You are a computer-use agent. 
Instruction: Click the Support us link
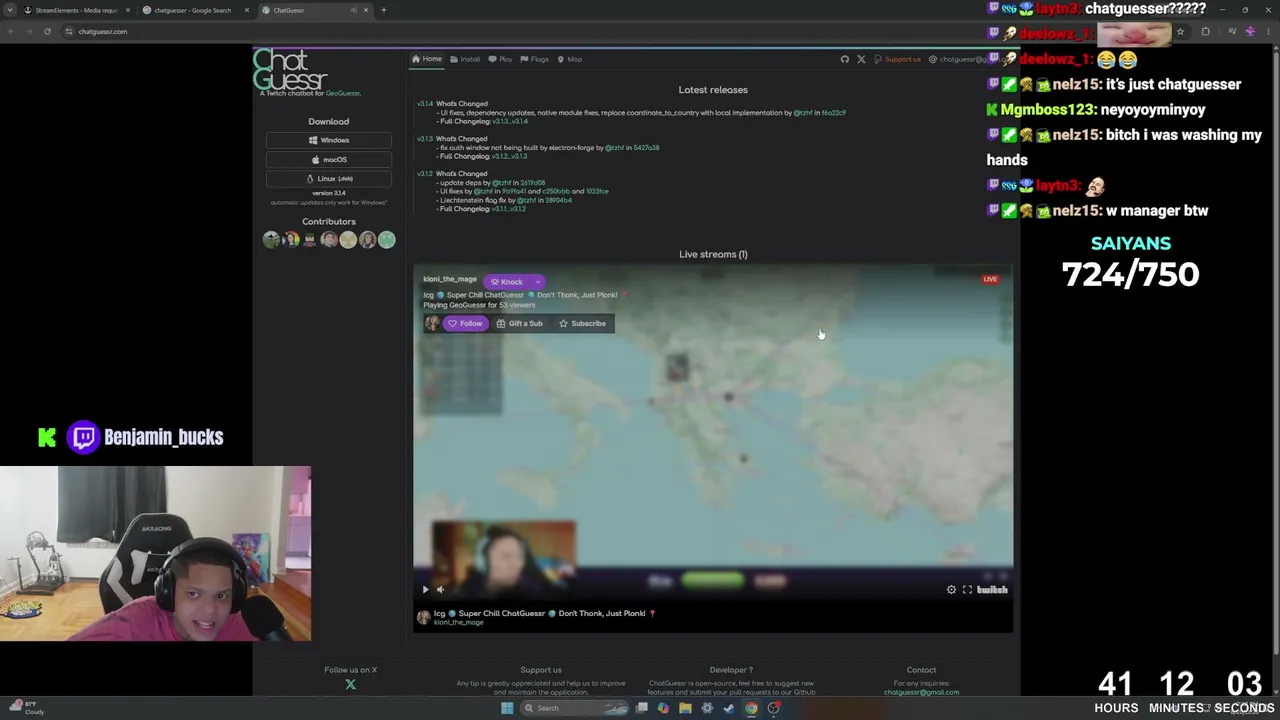tap(897, 59)
